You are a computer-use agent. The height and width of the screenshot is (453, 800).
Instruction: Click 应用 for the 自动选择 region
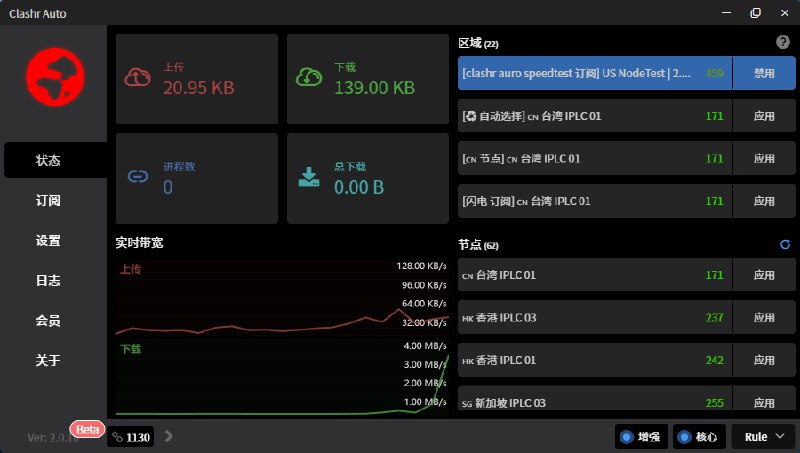point(764,116)
